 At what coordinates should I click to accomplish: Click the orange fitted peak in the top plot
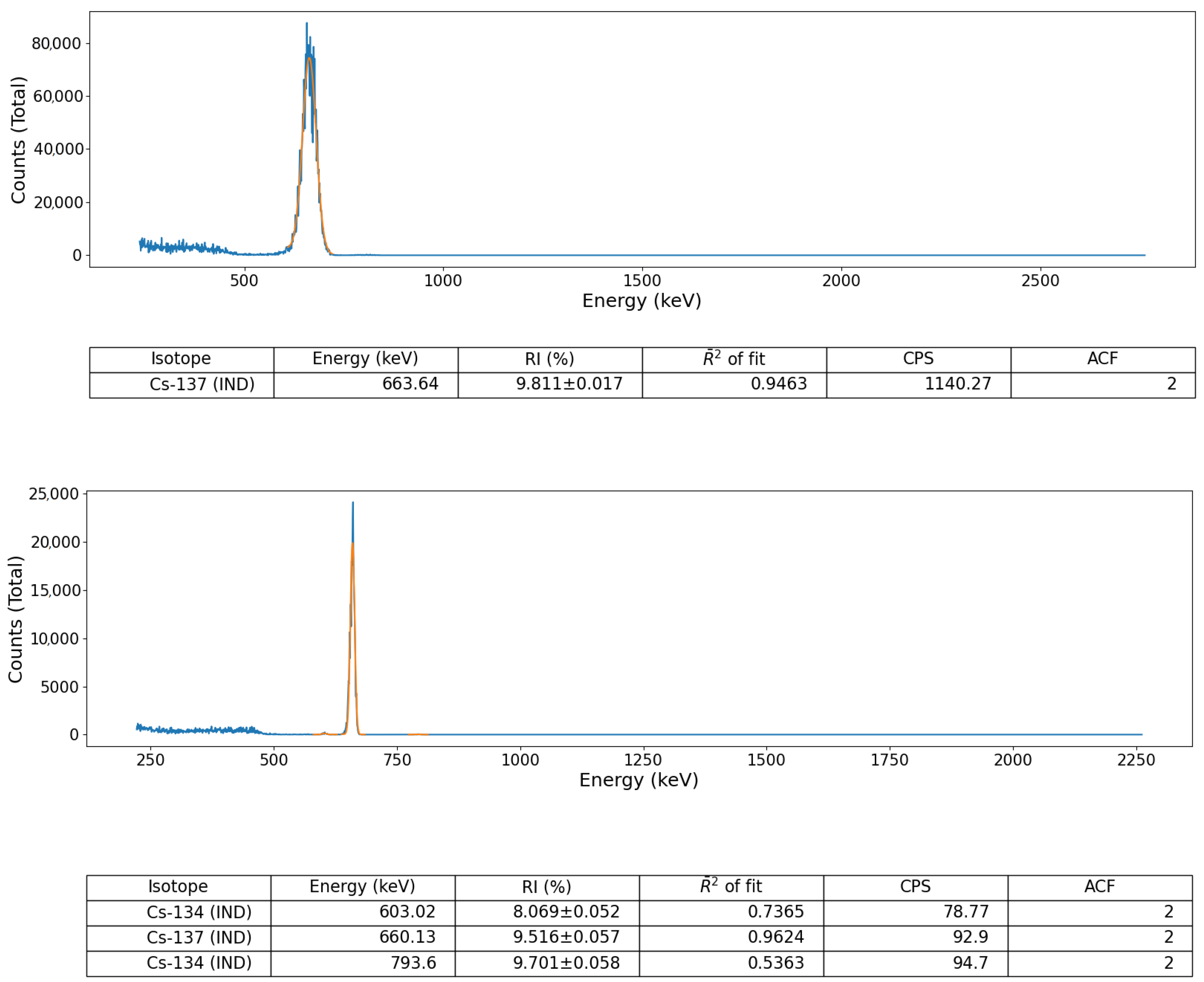coord(309,59)
